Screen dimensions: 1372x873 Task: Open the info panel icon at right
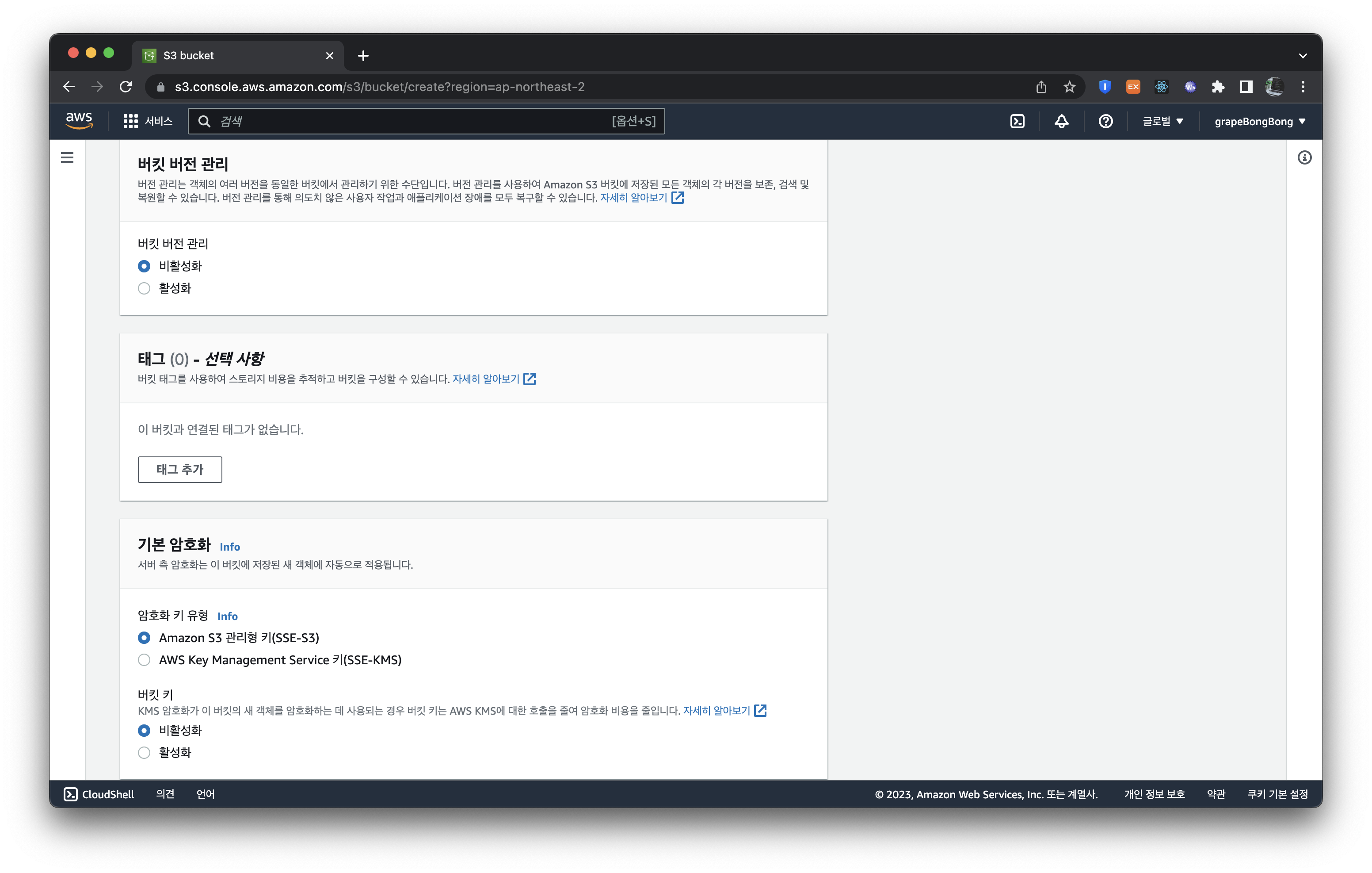[x=1304, y=157]
